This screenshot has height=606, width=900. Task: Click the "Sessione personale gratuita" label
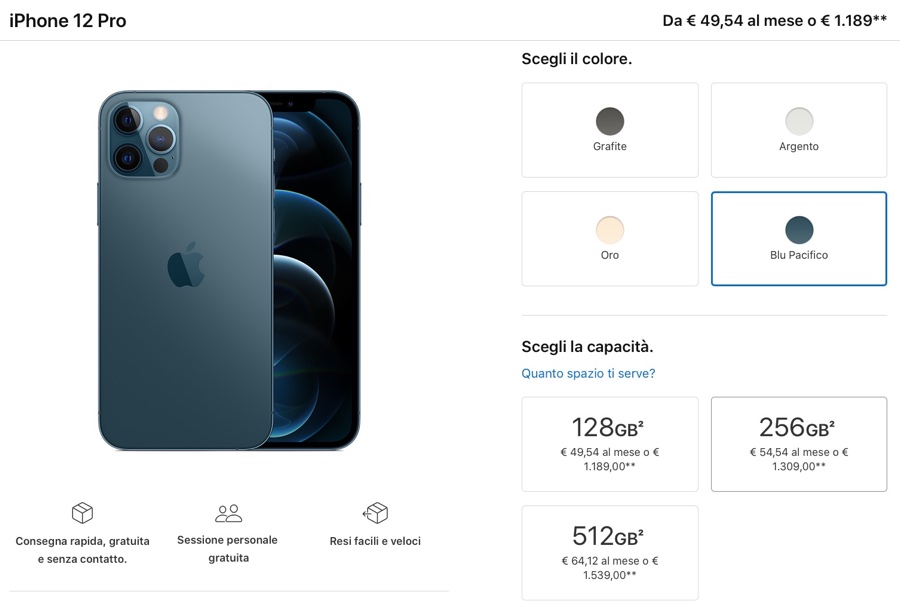[x=228, y=547]
